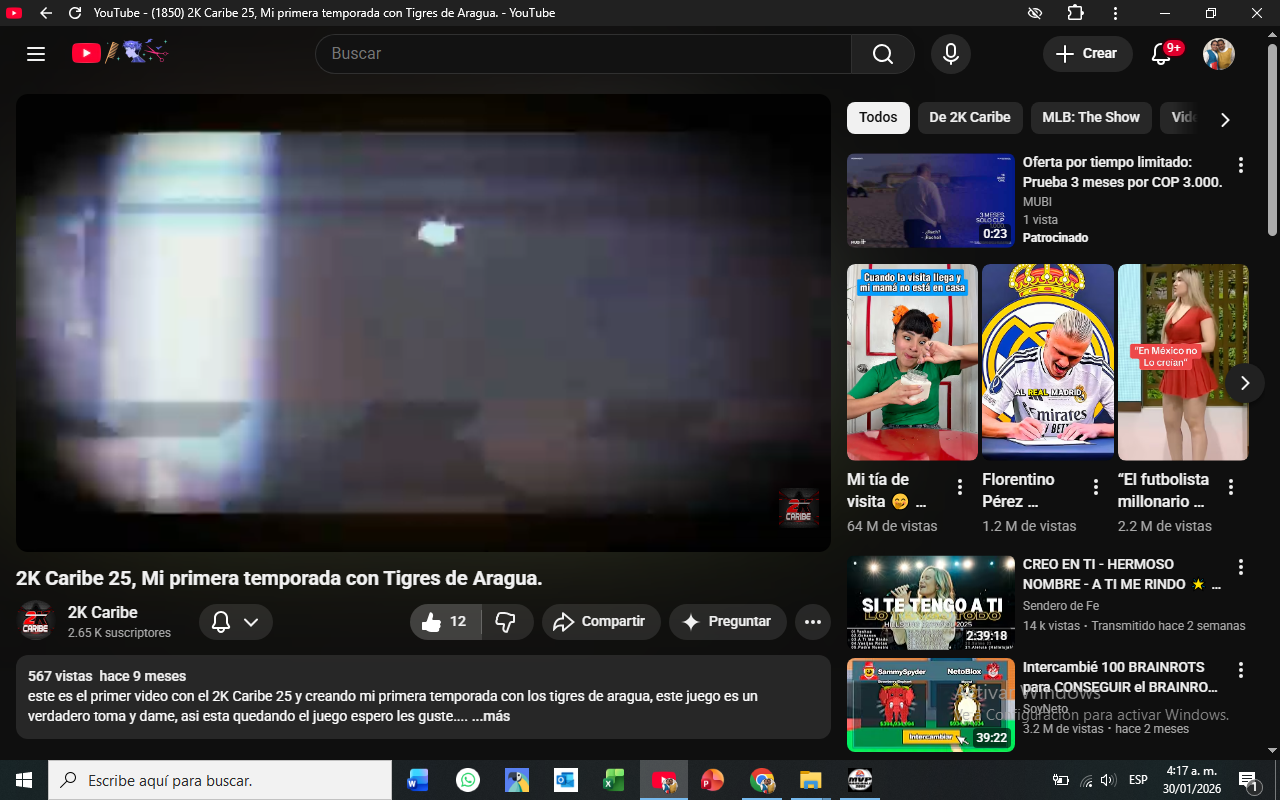Click the search magnifier button

pos(882,54)
